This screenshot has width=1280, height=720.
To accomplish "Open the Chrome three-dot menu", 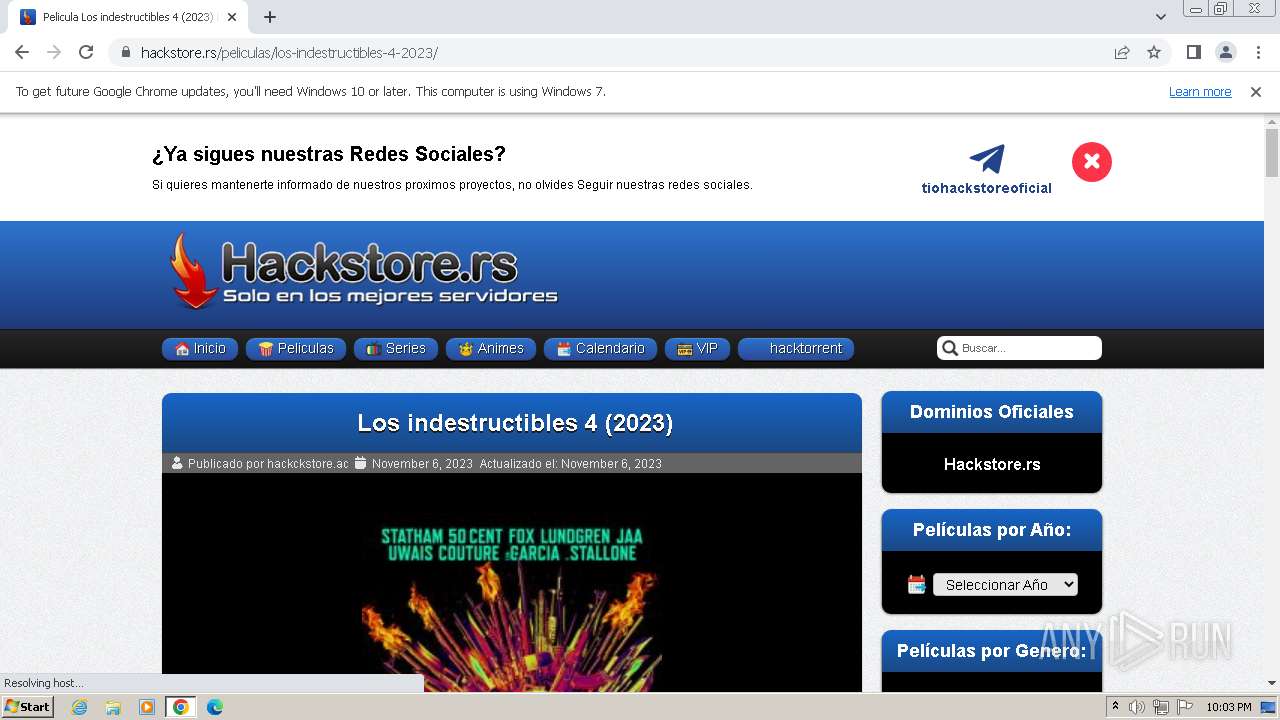I will coord(1258,52).
